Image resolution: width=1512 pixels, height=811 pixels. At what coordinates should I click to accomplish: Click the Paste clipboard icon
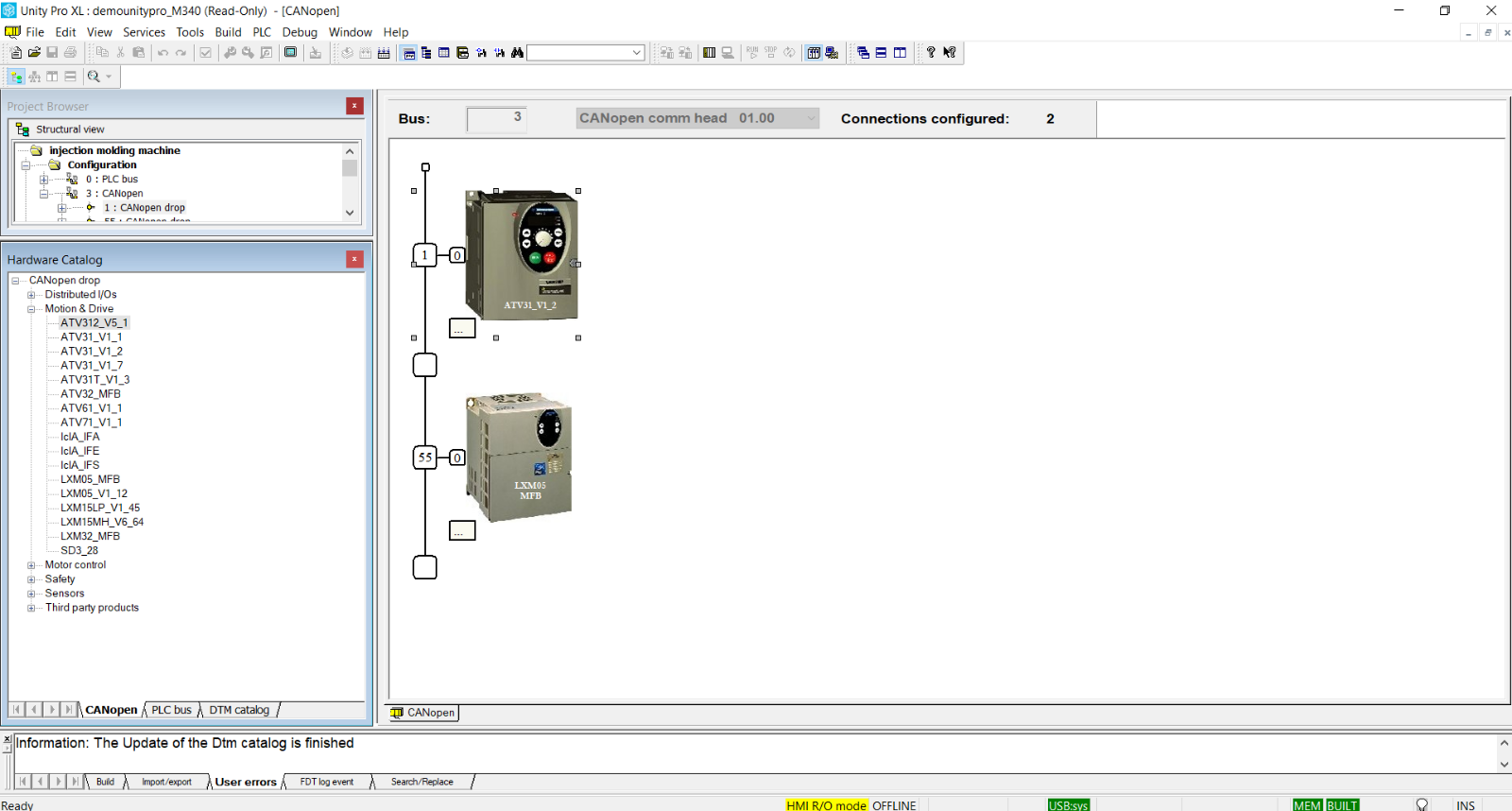tap(138, 53)
